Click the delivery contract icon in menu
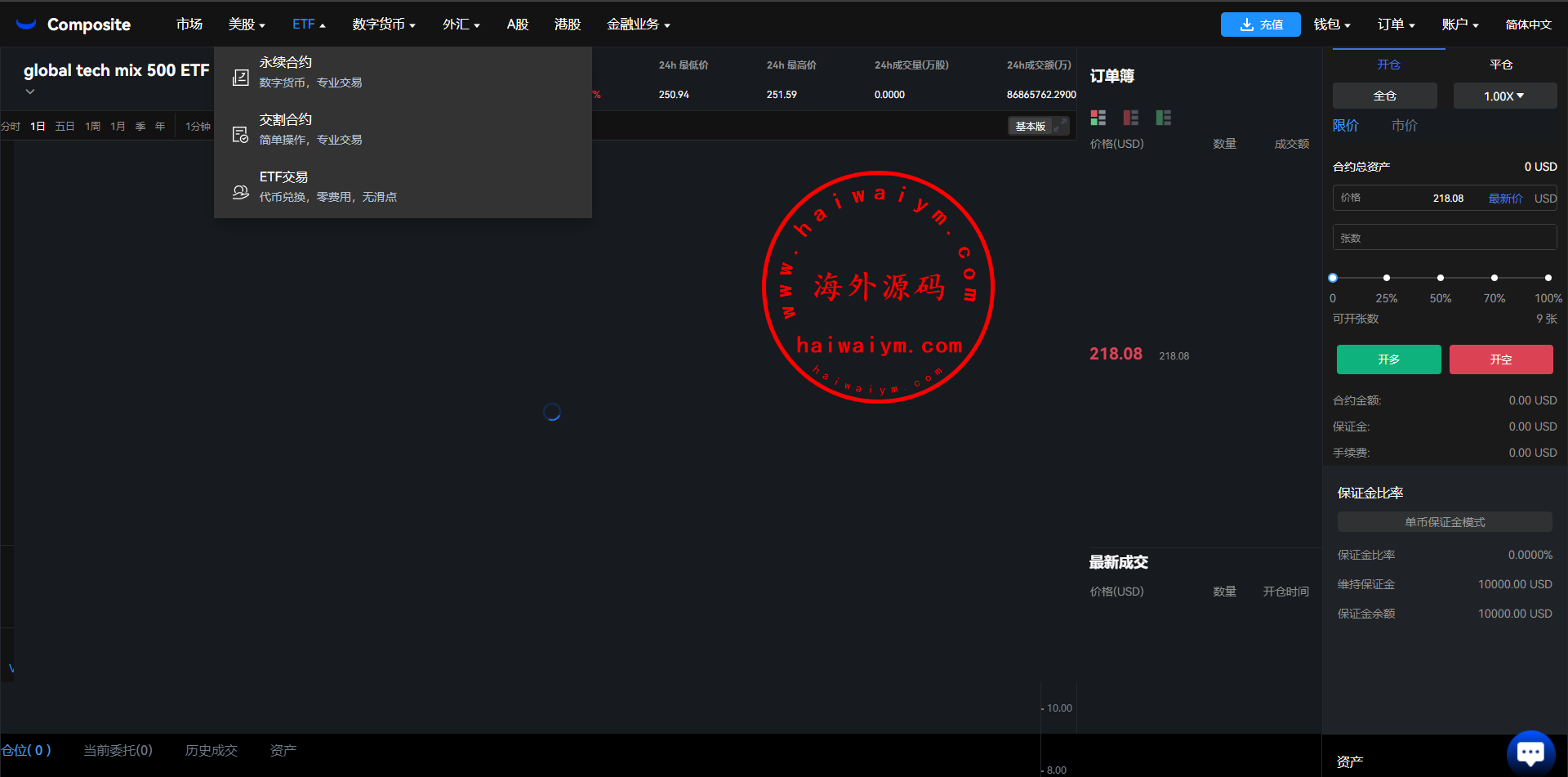The width and height of the screenshot is (1568, 777). coord(240,135)
